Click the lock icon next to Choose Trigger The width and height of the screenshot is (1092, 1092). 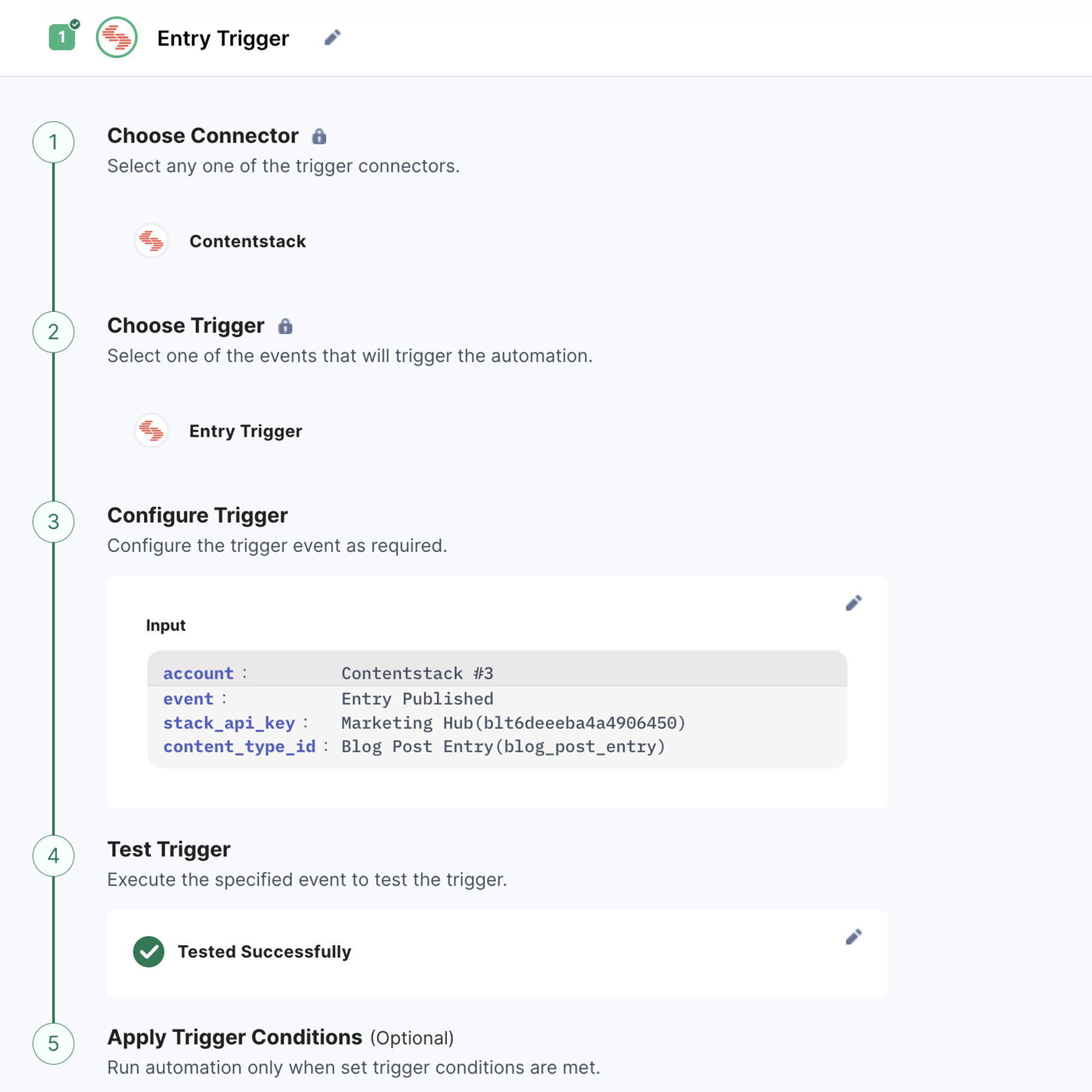pos(285,326)
